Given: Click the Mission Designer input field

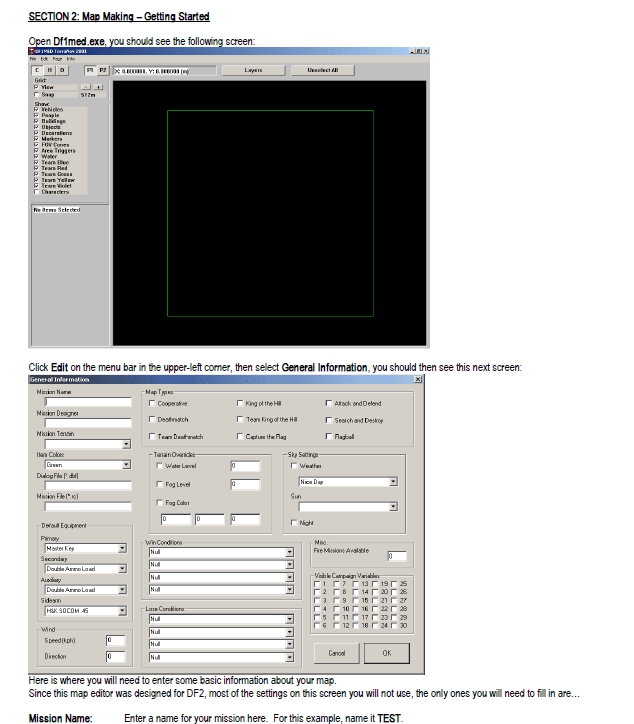Looking at the screenshot, I should click(x=88, y=422).
